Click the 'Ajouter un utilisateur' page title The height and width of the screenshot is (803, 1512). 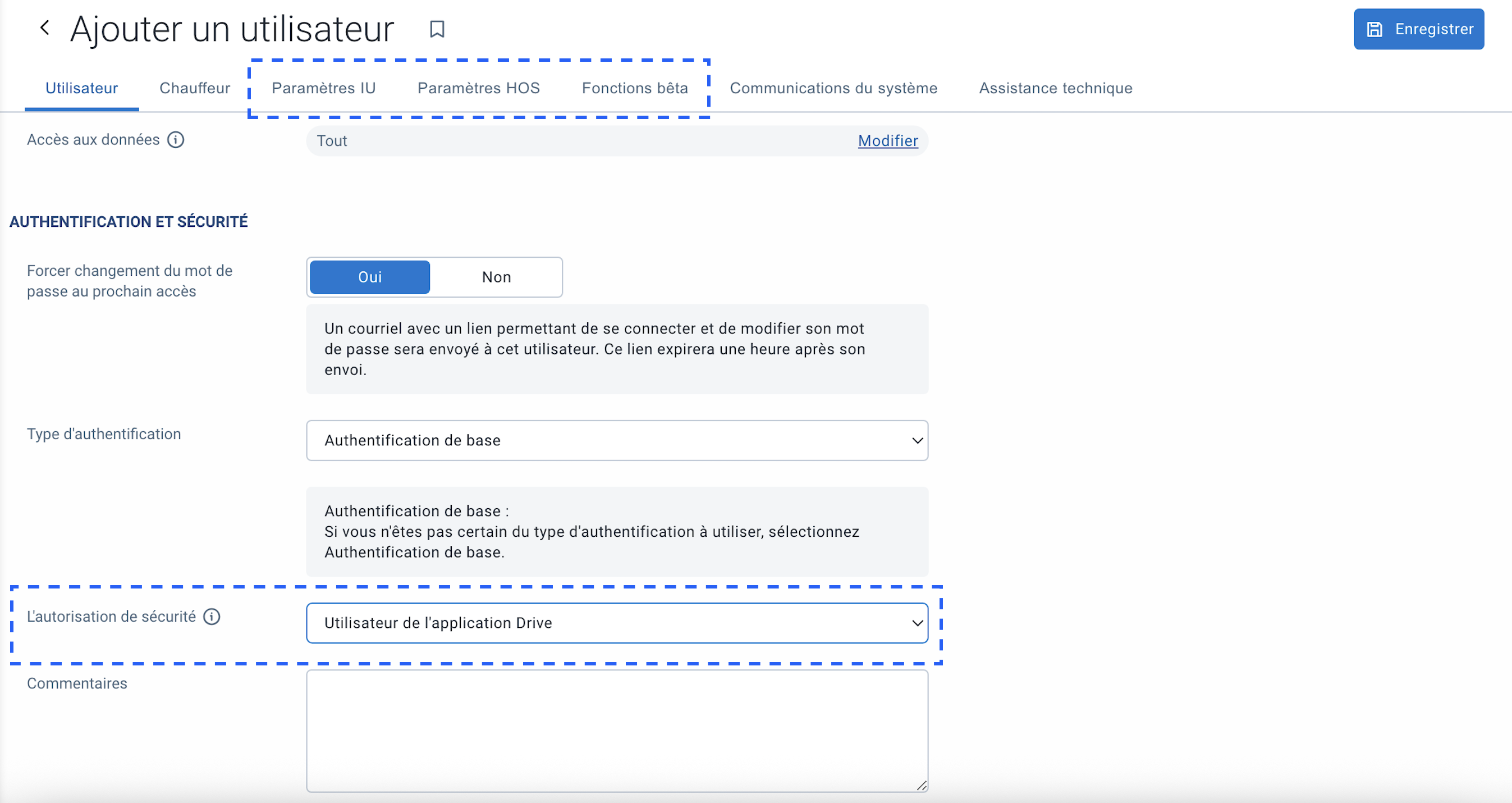(x=232, y=29)
